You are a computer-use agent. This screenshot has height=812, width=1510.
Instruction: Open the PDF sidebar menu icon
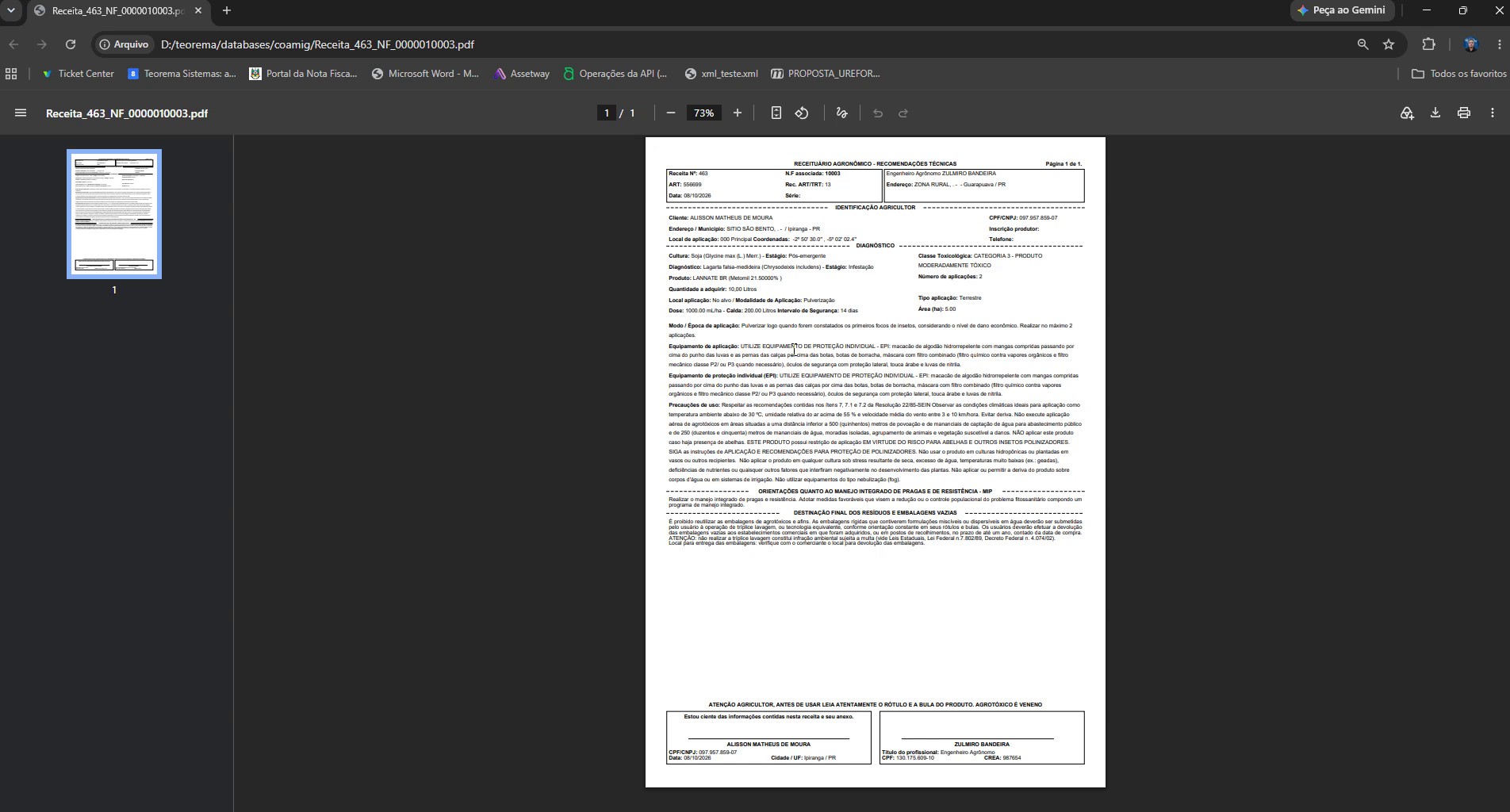point(21,113)
